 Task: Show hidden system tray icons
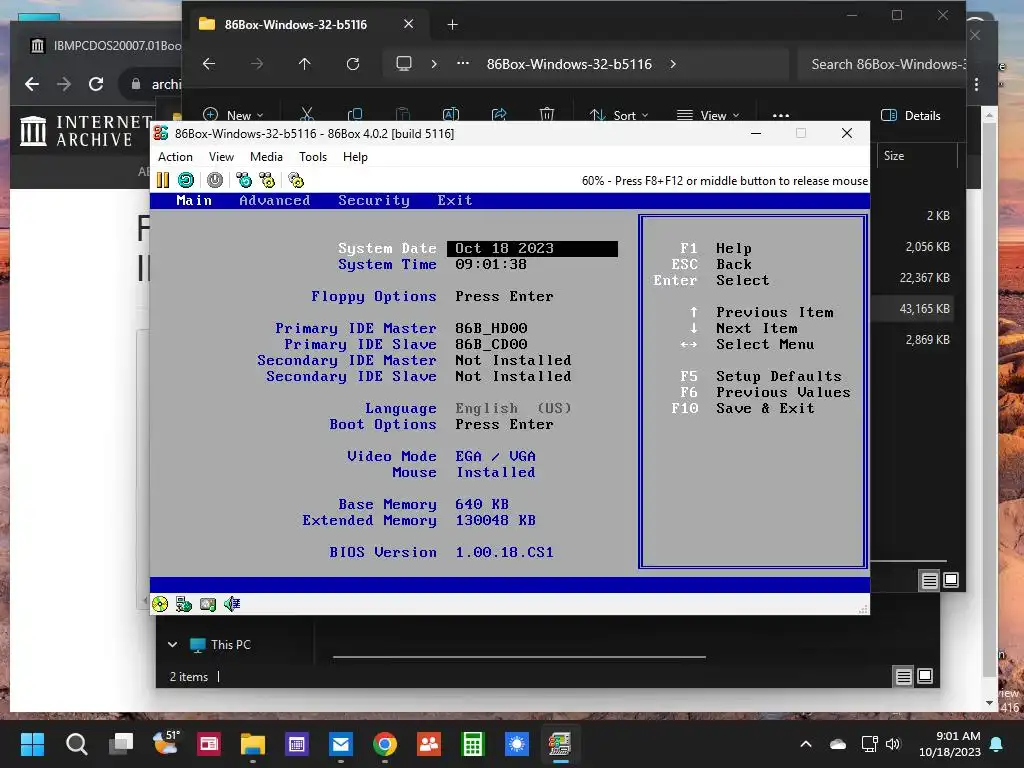pyautogui.click(x=806, y=744)
